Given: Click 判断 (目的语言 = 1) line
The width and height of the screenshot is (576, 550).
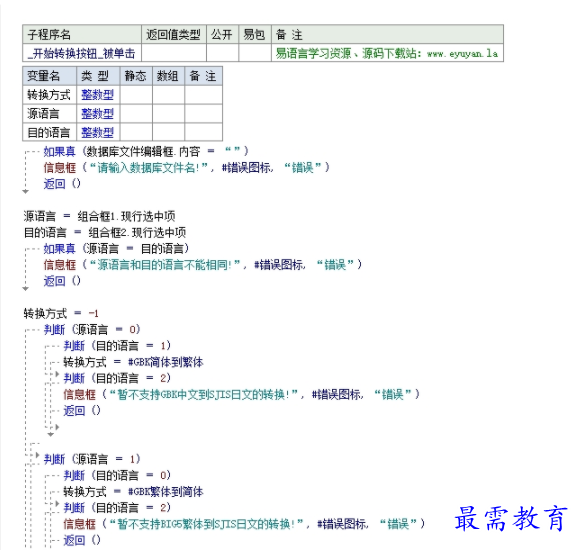Looking at the screenshot, I should coord(117,346).
